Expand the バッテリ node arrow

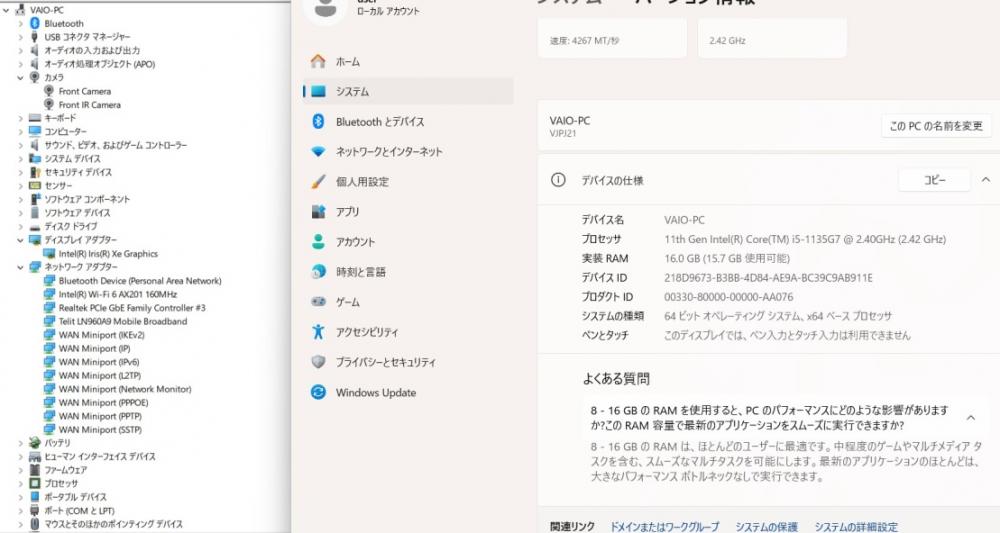(x=21, y=443)
